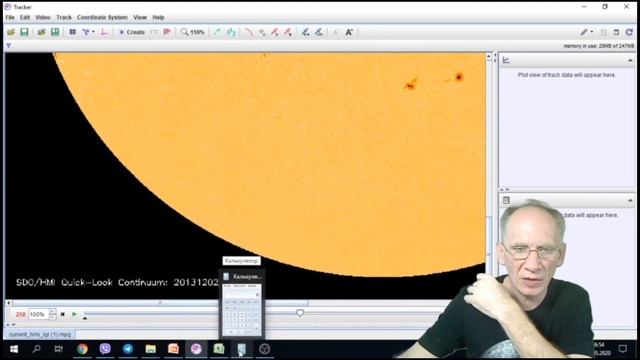Expand the Calibration tools dropdown arrow

(x=93, y=32)
